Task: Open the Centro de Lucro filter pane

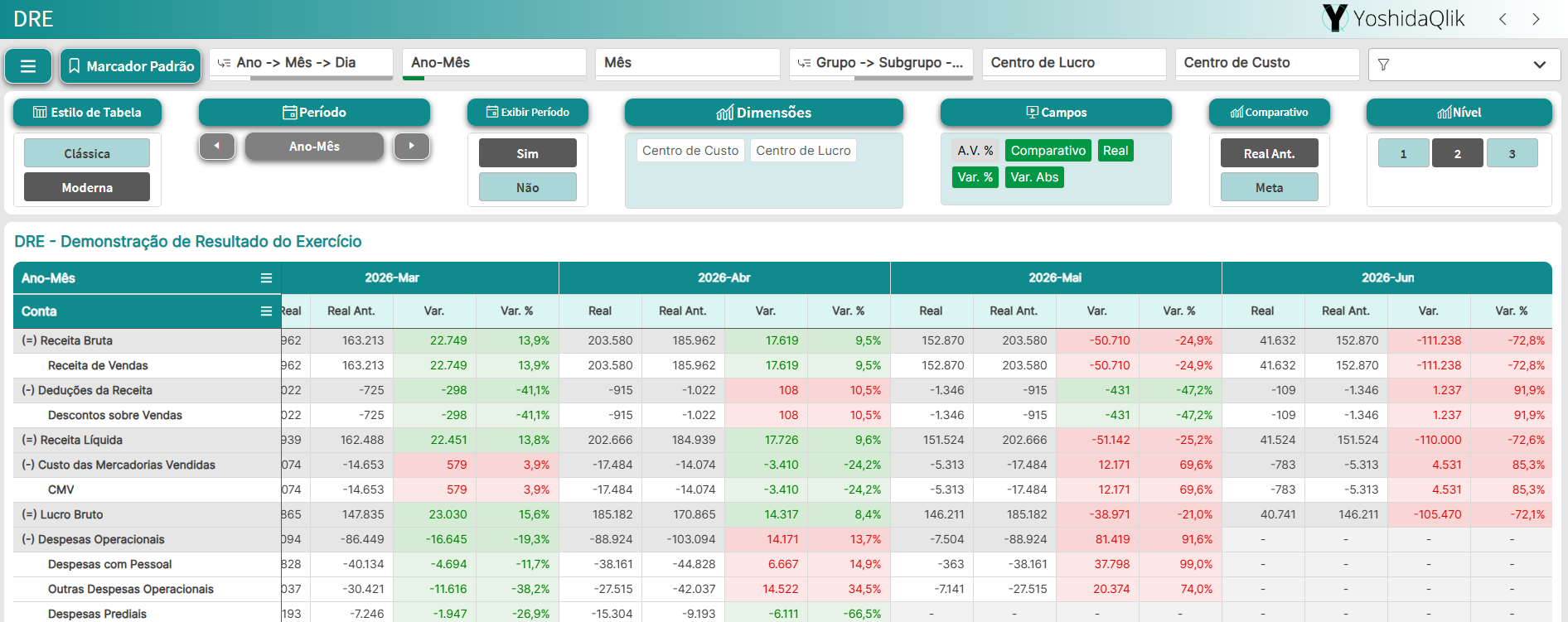Action: [x=1074, y=63]
